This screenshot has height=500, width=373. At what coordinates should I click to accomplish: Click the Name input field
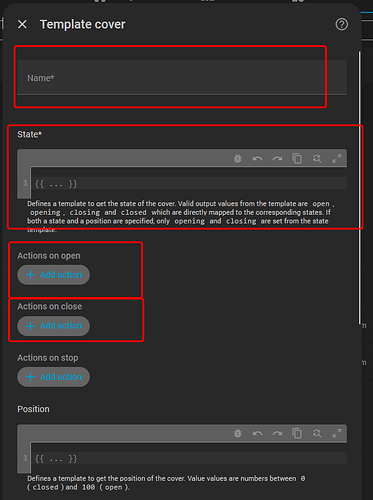pyautogui.click(x=182, y=78)
